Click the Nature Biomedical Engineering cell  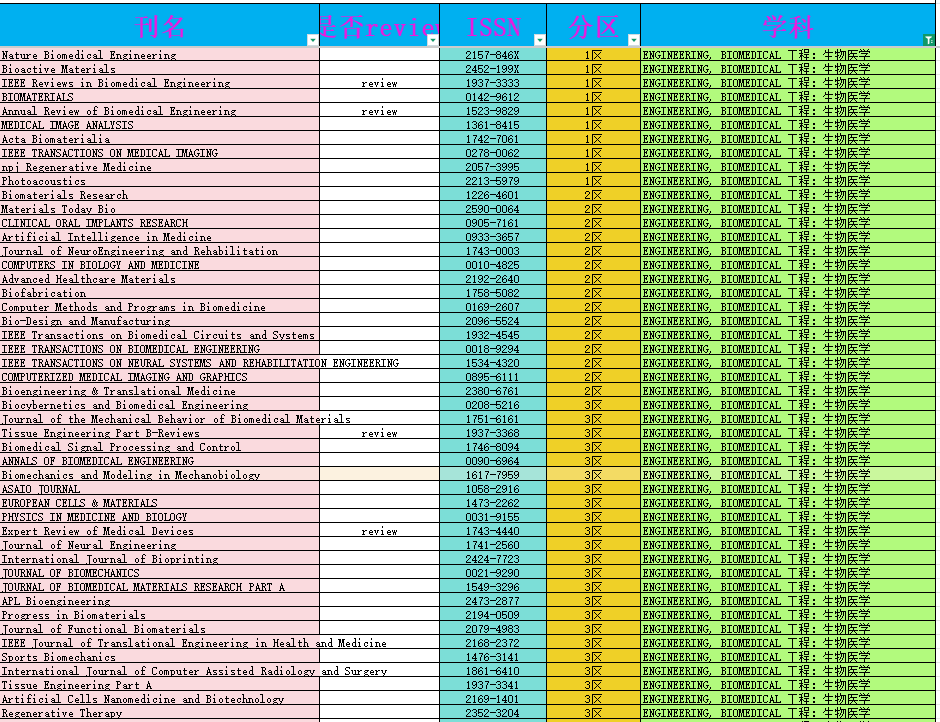159,55
